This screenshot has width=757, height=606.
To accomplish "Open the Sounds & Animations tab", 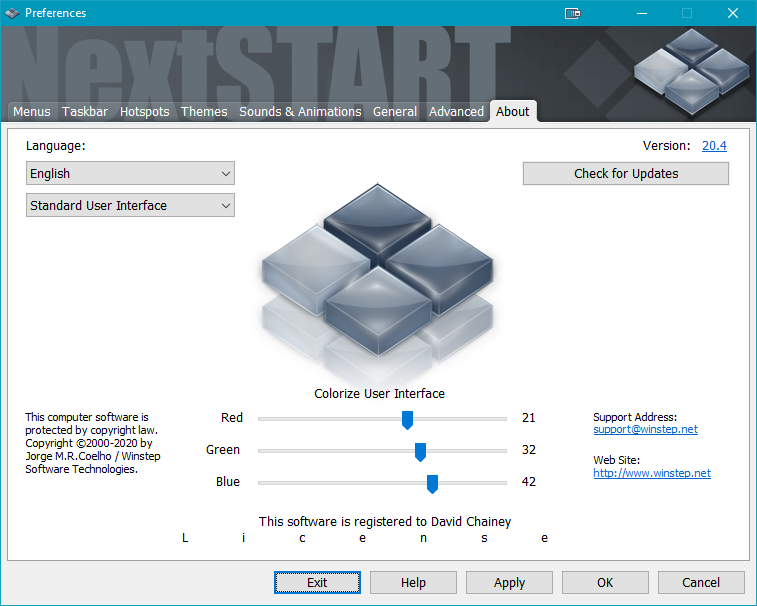I will (300, 112).
